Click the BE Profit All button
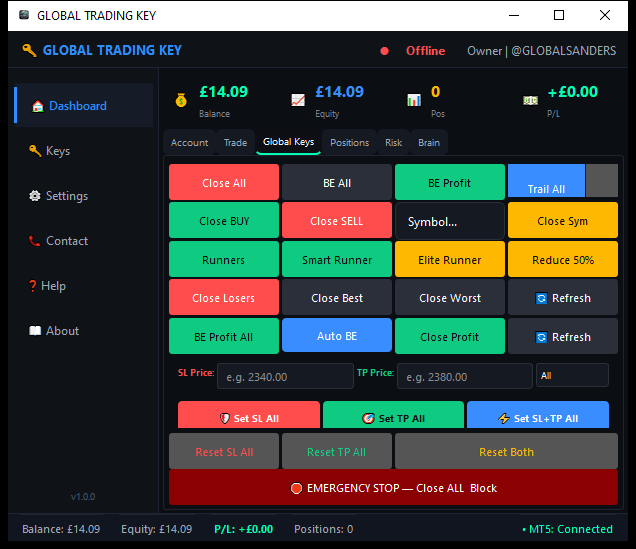The height and width of the screenshot is (549, 636). [x=224, y=337]
